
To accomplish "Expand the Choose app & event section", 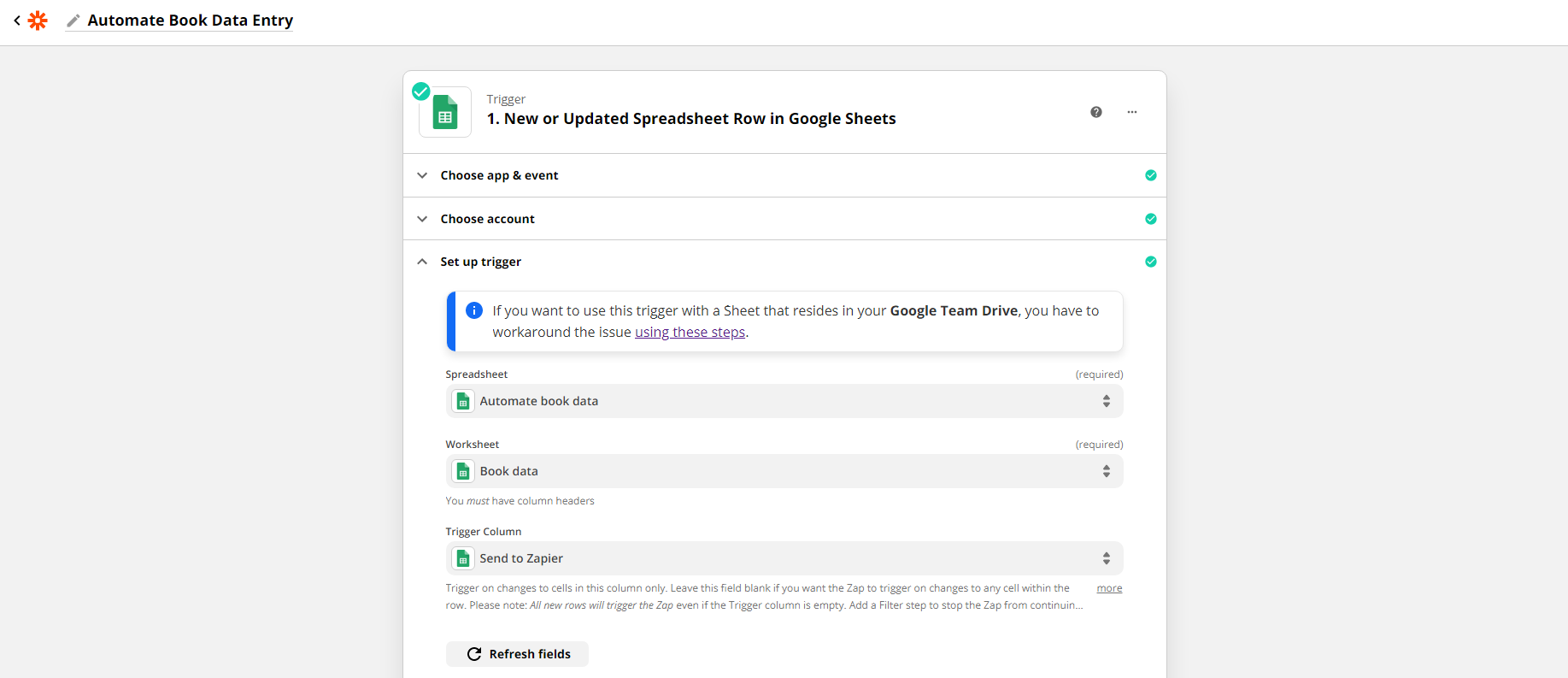I will (x=422, y=175).
